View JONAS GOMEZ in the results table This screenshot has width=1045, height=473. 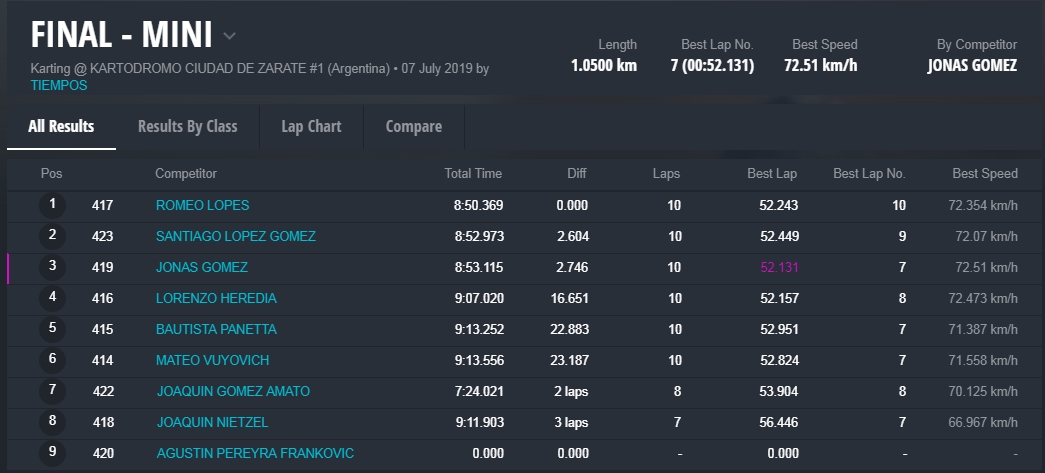[x=201, y=267]
